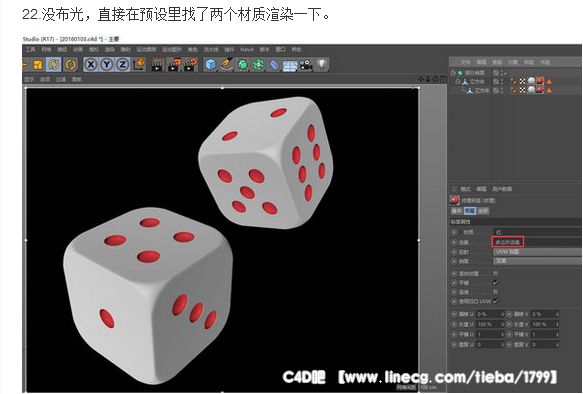Click the Light bulb icon
Screen dimensions: 583x394
pos(322,64)
